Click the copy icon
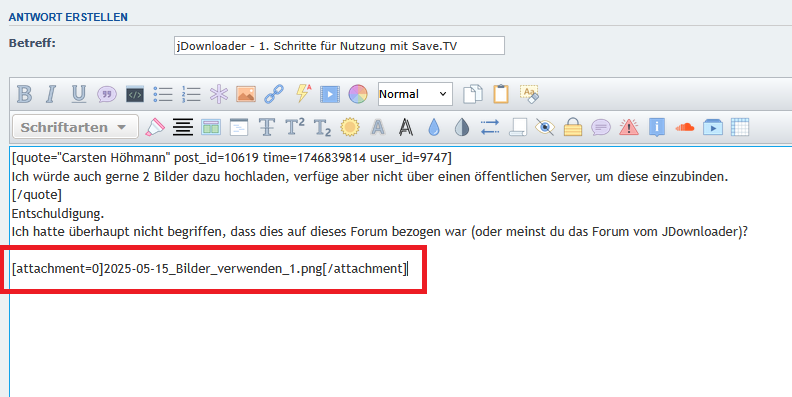792x397 pixels. tap(473, 94)
